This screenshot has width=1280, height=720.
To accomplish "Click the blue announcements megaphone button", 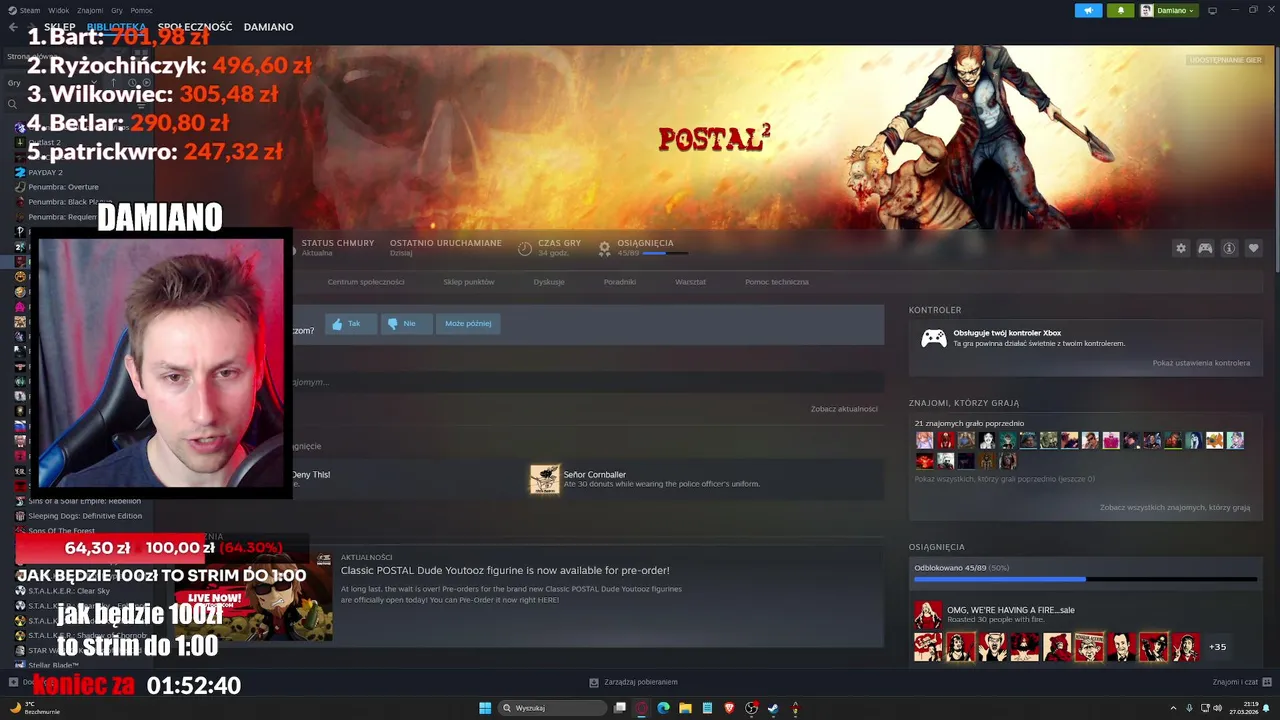I will (x=1088, y=10).
